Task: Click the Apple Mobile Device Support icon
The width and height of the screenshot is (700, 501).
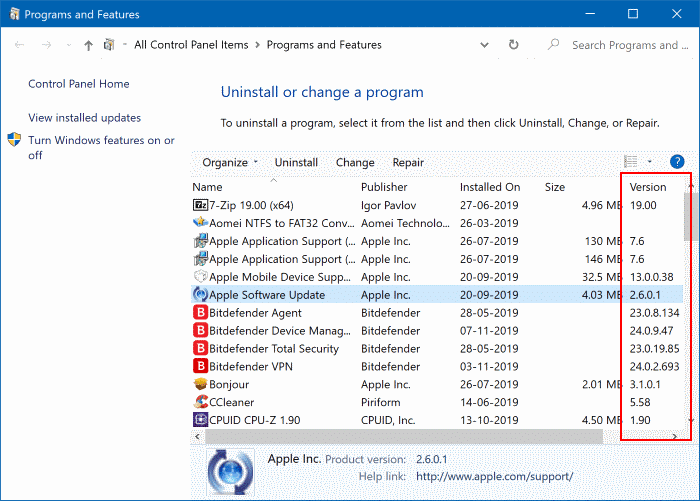Action: (200, 277)
